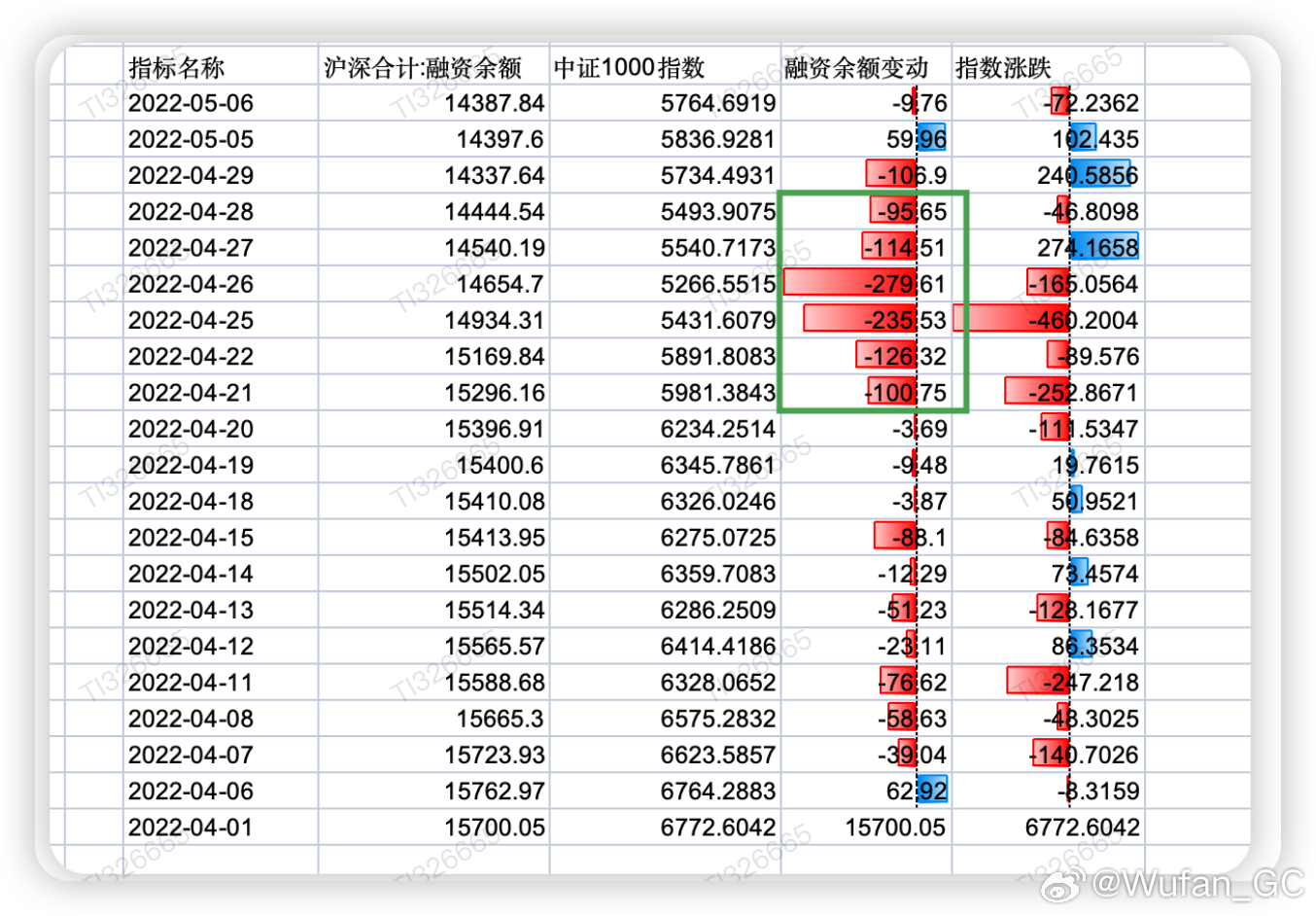This screenshot has height=916, width=1316.
Task: Click the date cell 2022-04-25
Action: click(221, 320)
